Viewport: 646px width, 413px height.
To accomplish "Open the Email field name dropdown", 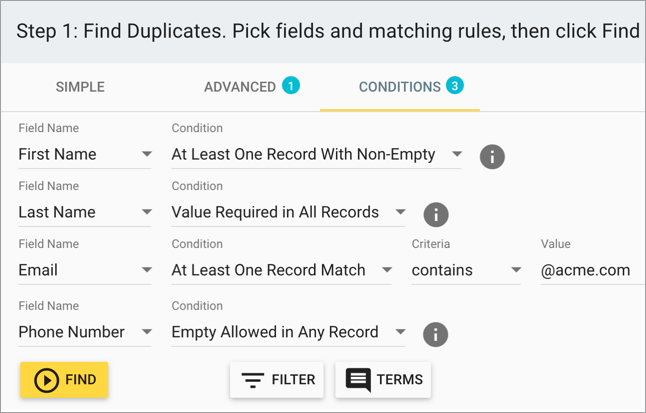I will [x=85, y=270].
